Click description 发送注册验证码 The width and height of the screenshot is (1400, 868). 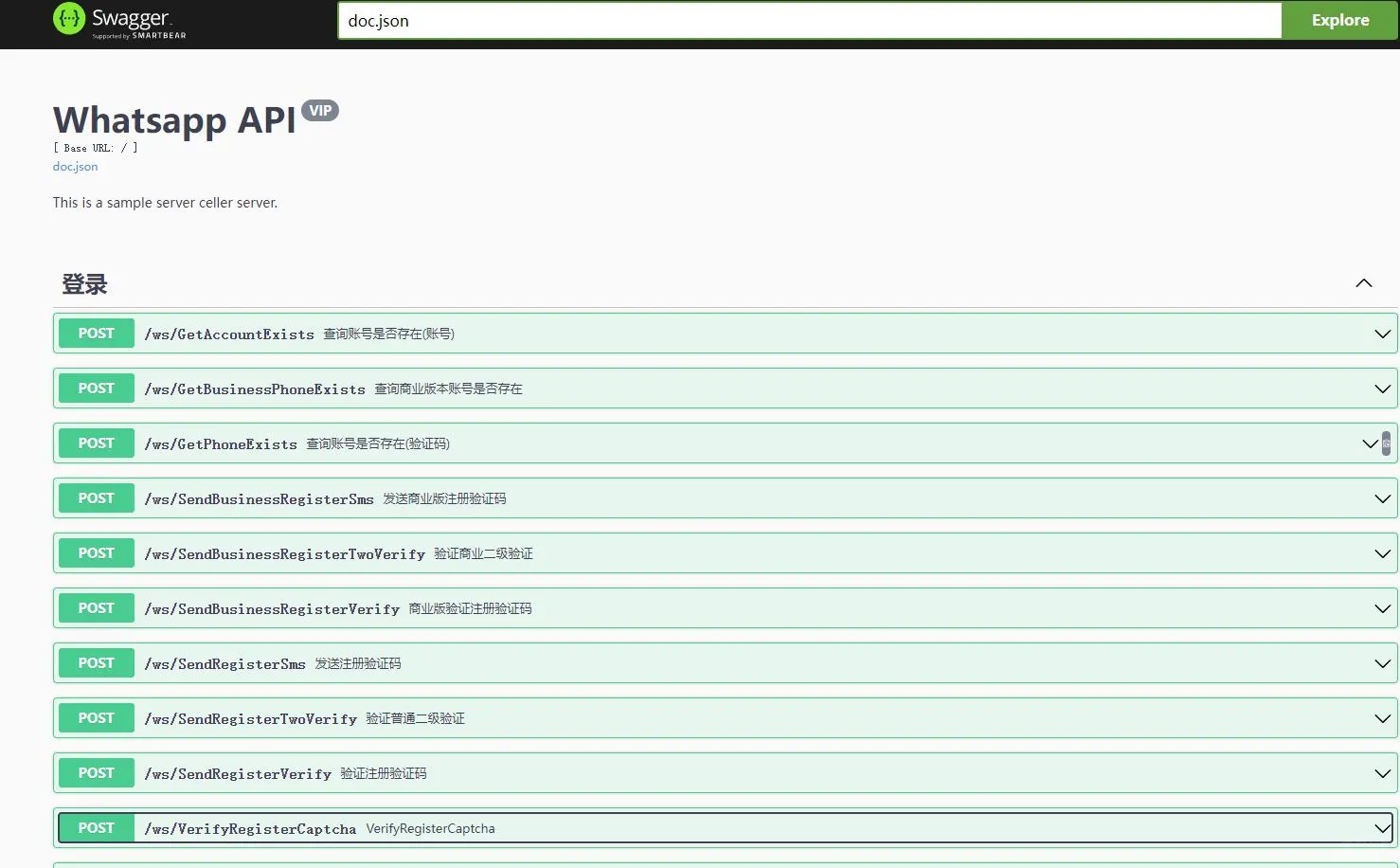tap(358, 663)
